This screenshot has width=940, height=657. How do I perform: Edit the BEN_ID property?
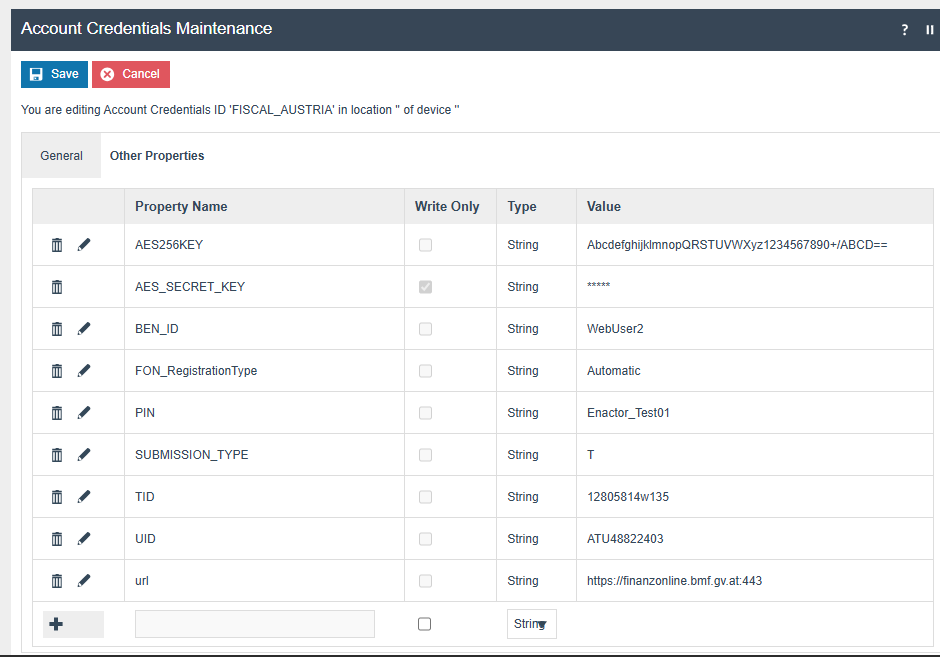(x=84, y=329)
